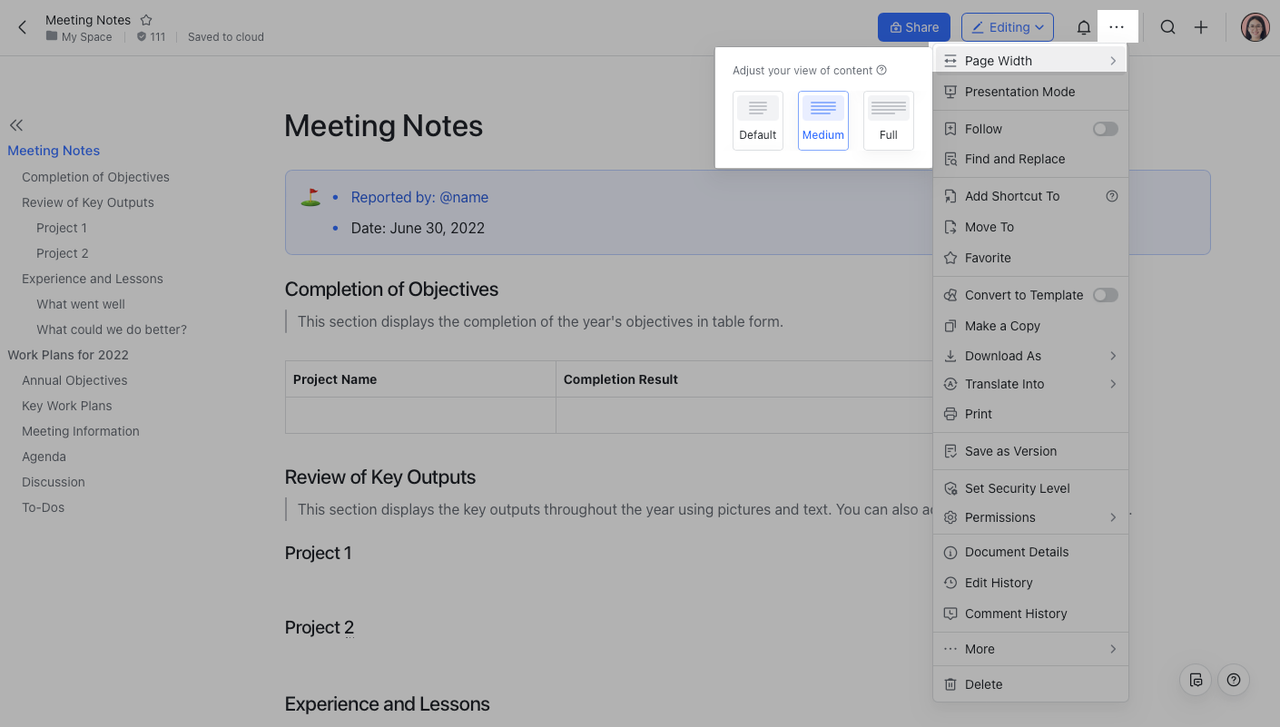1280x727 pixels.
Task: Choose the Default page width option
Action: (757, 120)
